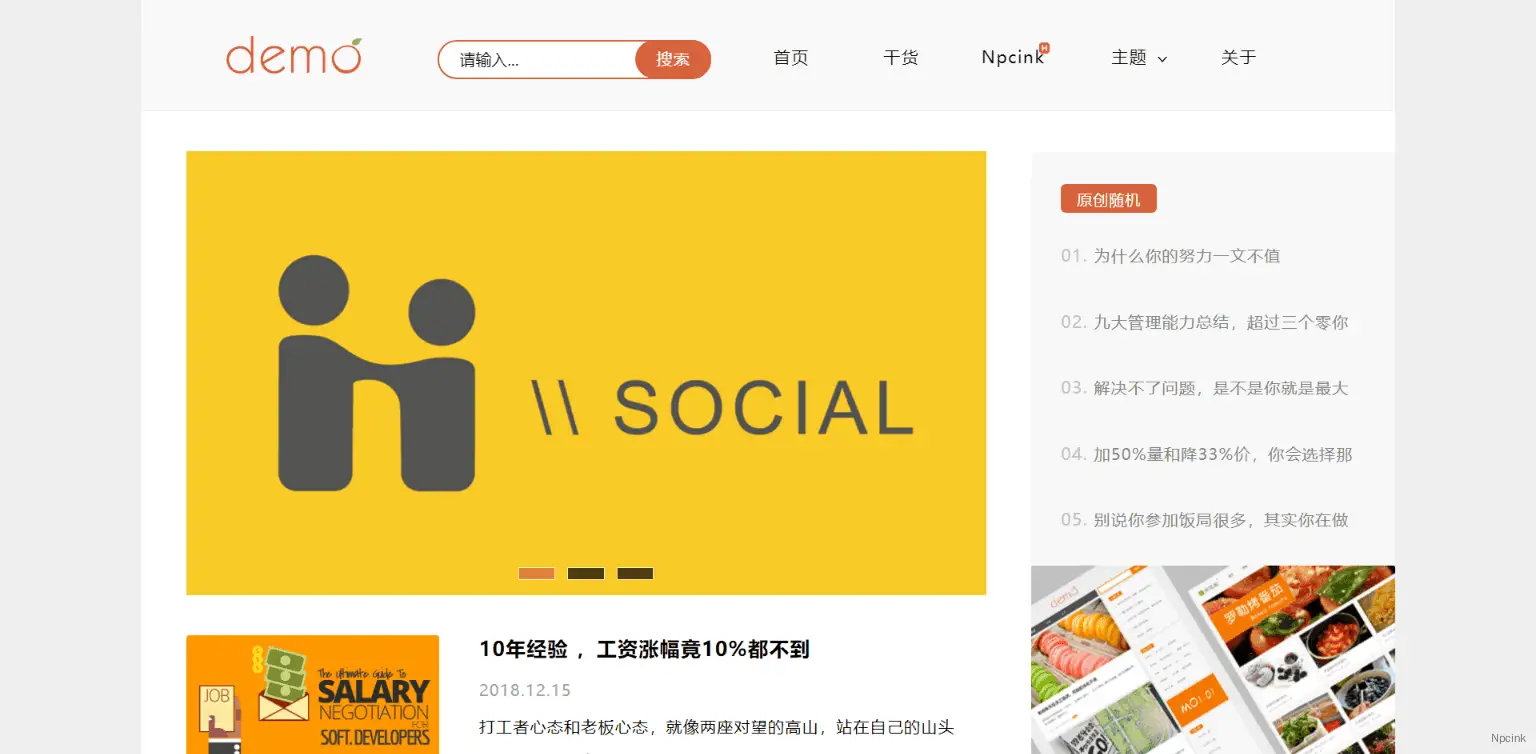1536x754 pixels.
Task: Select the 原创随机 tab label
Action: tap(1108, 199)
